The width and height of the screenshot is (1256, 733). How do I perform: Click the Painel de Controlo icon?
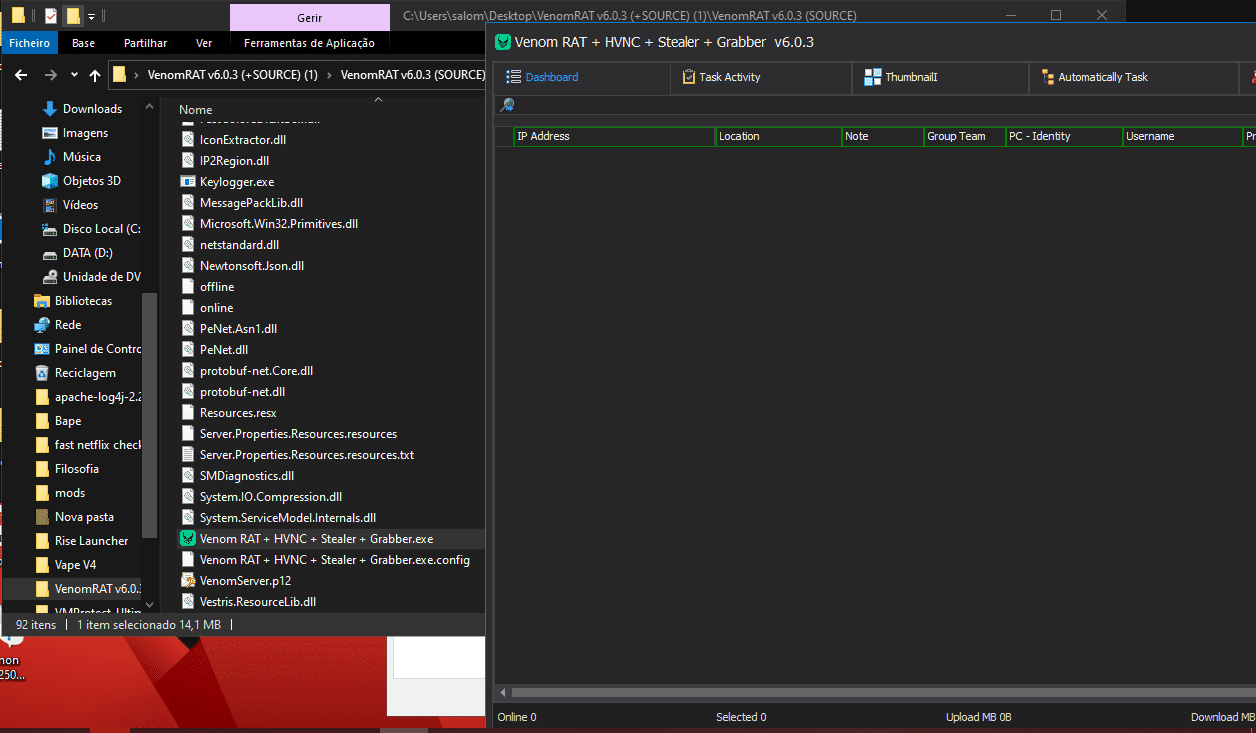pos(42,349)
